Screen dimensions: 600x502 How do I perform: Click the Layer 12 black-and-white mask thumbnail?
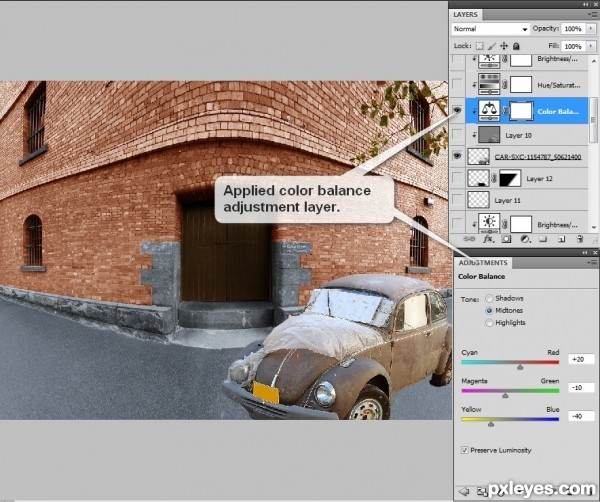[510, 178]
